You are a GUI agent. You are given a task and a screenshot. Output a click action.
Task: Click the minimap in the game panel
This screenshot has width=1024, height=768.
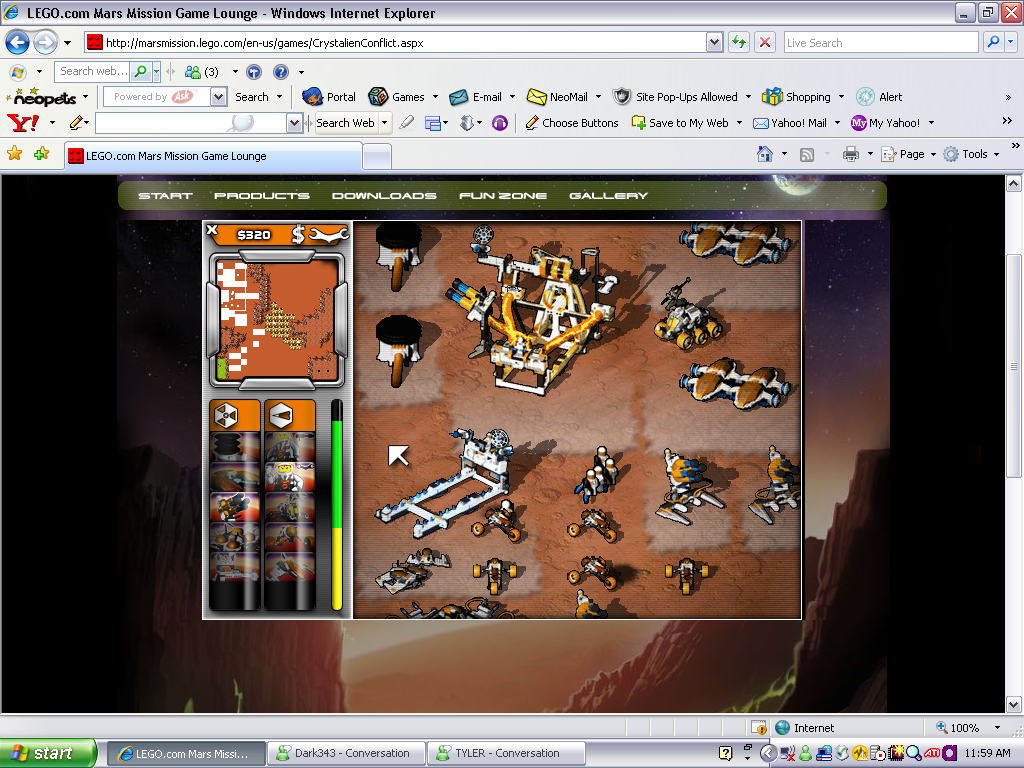pyautogui.click(x=277, y=320)
